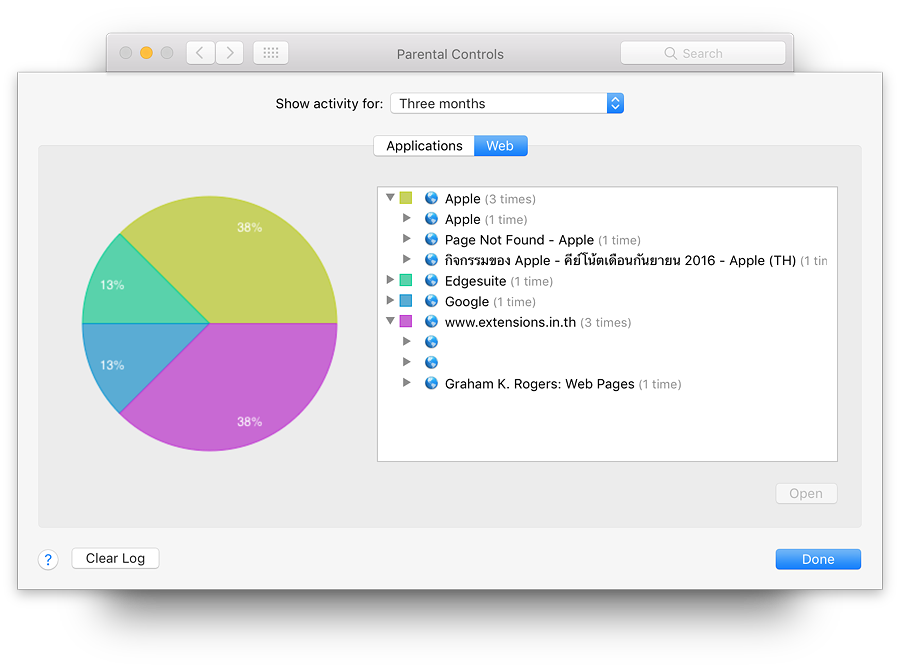
Task: Select the 'Apple (1 time)' row label
Action: tap(486, 219)
